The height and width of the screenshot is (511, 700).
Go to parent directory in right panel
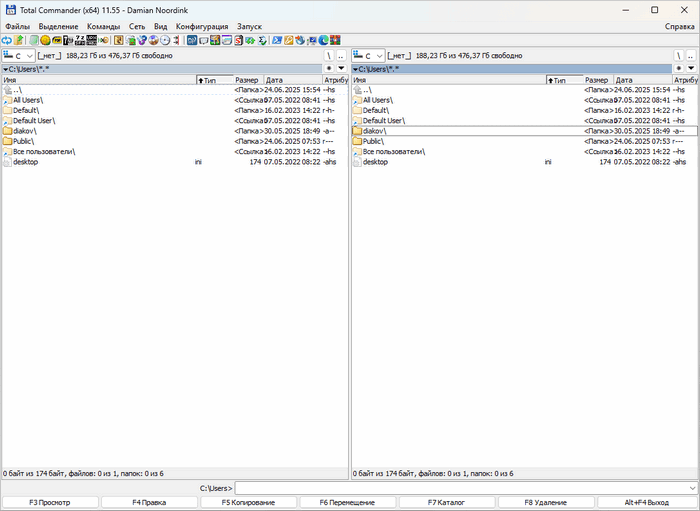[691, 56]
